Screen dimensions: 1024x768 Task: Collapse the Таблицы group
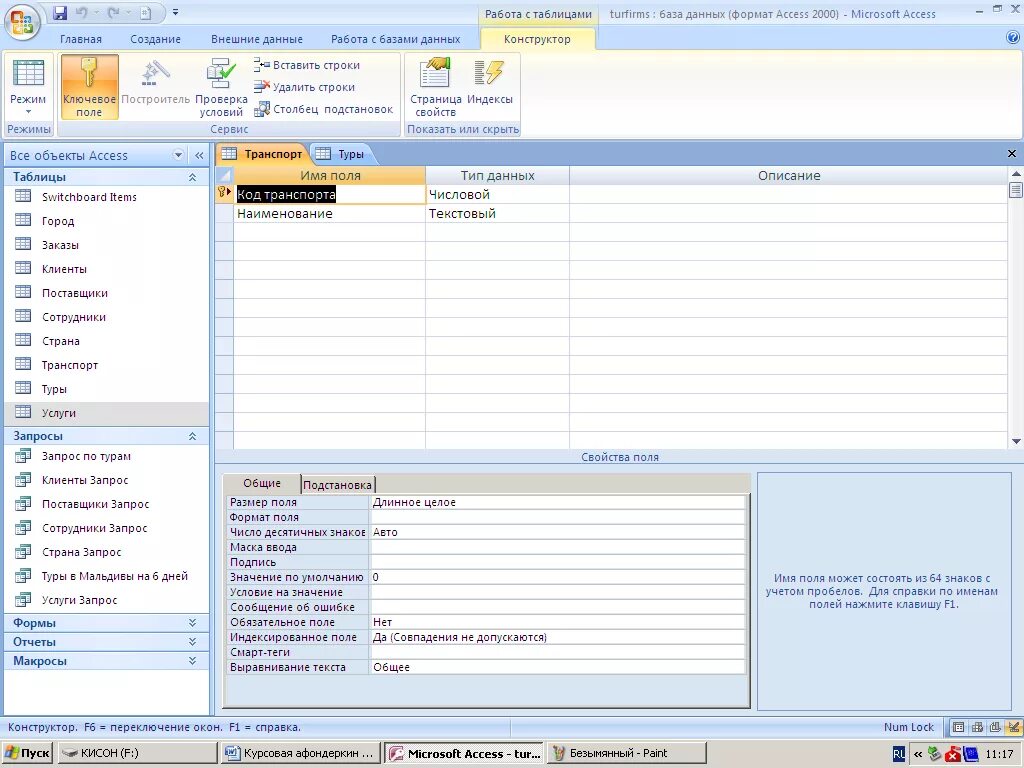(x=192, y=177)
